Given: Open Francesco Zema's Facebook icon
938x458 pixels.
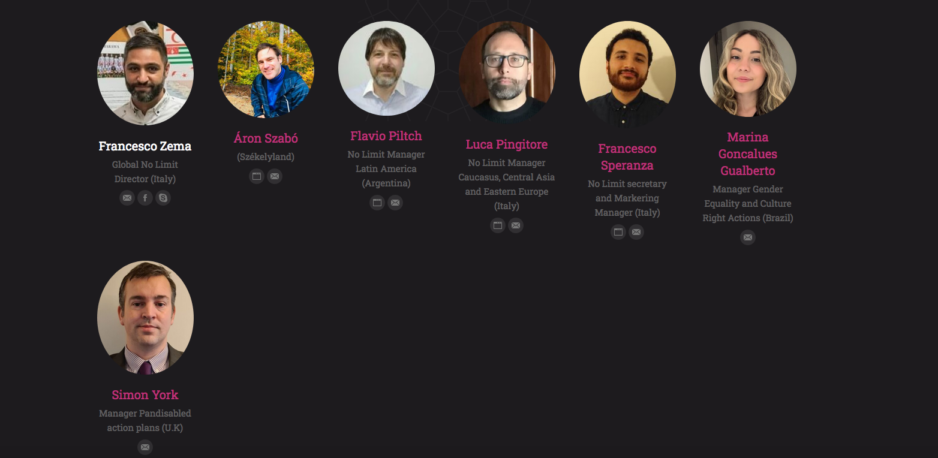Looking at the screenshot, I should (145, 198).
